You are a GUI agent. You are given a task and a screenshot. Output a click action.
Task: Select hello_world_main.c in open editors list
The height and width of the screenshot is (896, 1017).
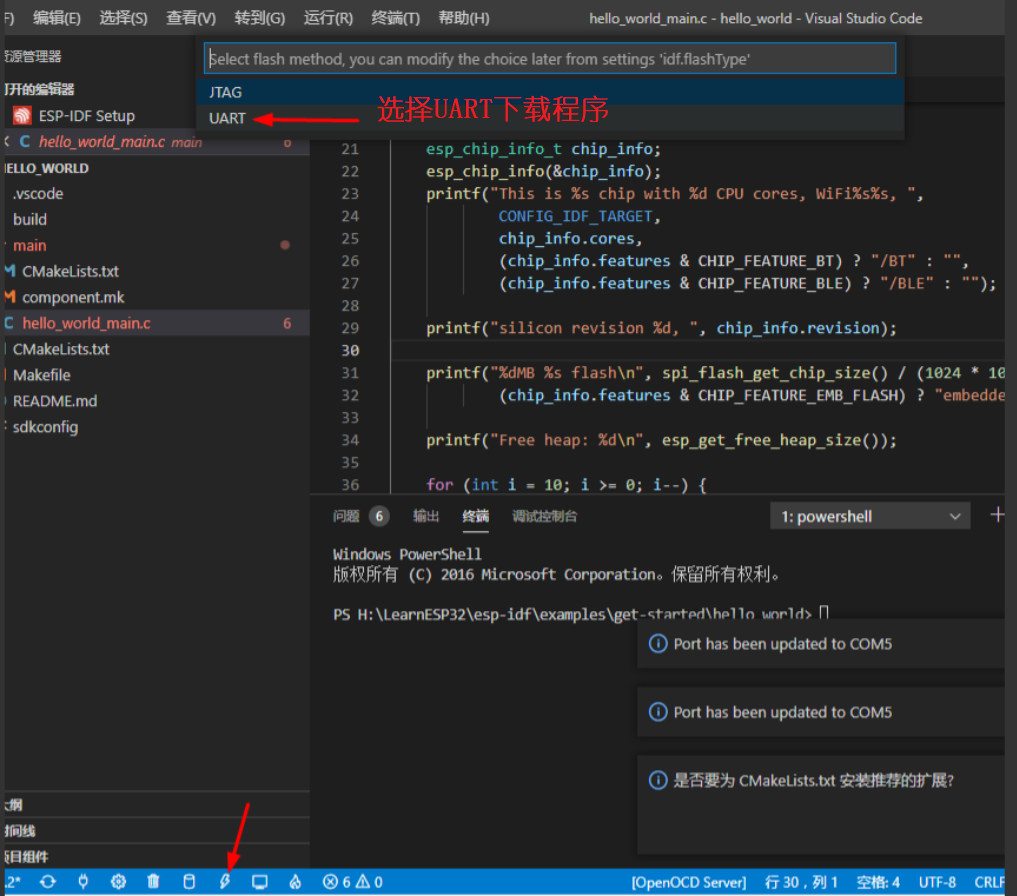tap(156, 141)
